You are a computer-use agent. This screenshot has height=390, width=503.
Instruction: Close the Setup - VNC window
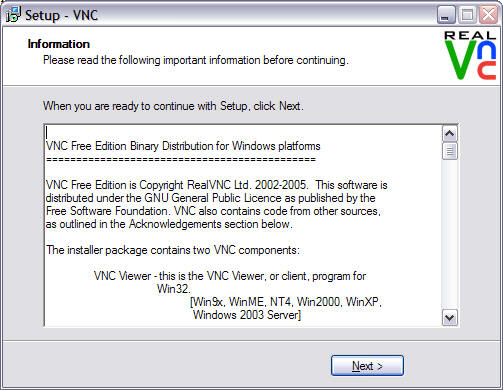pos(488,15)
